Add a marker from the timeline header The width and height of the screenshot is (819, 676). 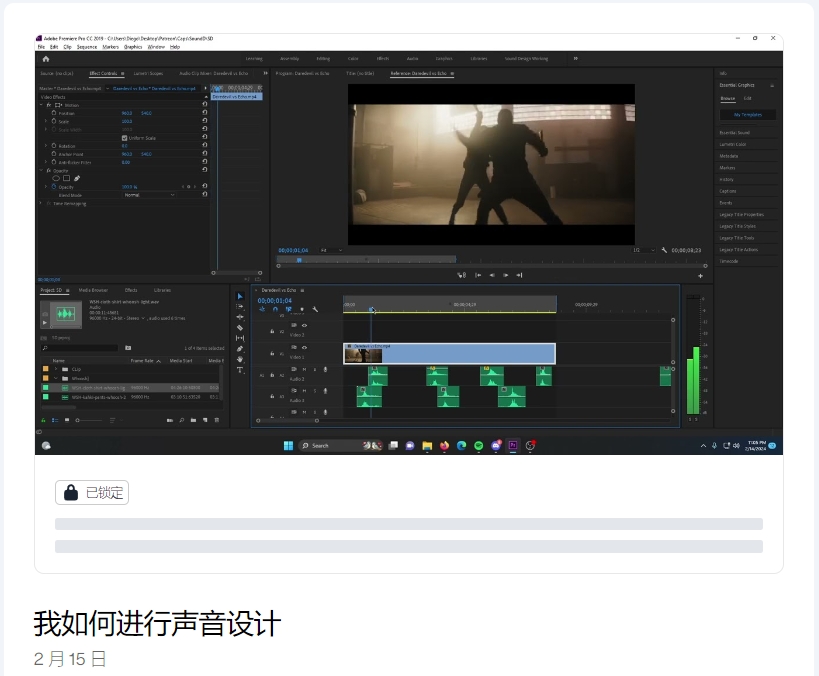pyautogui.click(x=302, y=309)
